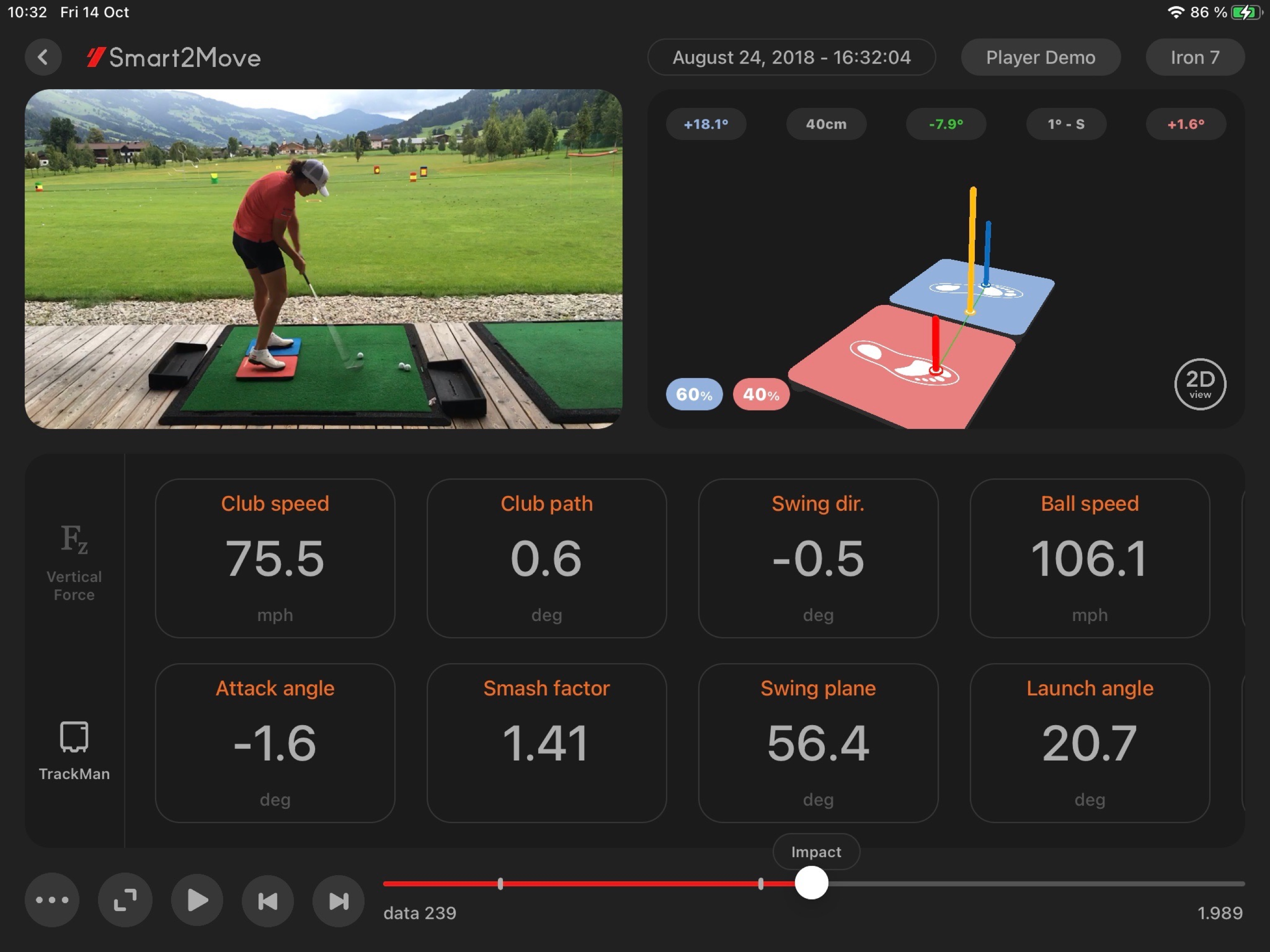This screenshot has height=952, width=1270.
Task: Jump to second timeline marker tick
Action: point(761,884)
